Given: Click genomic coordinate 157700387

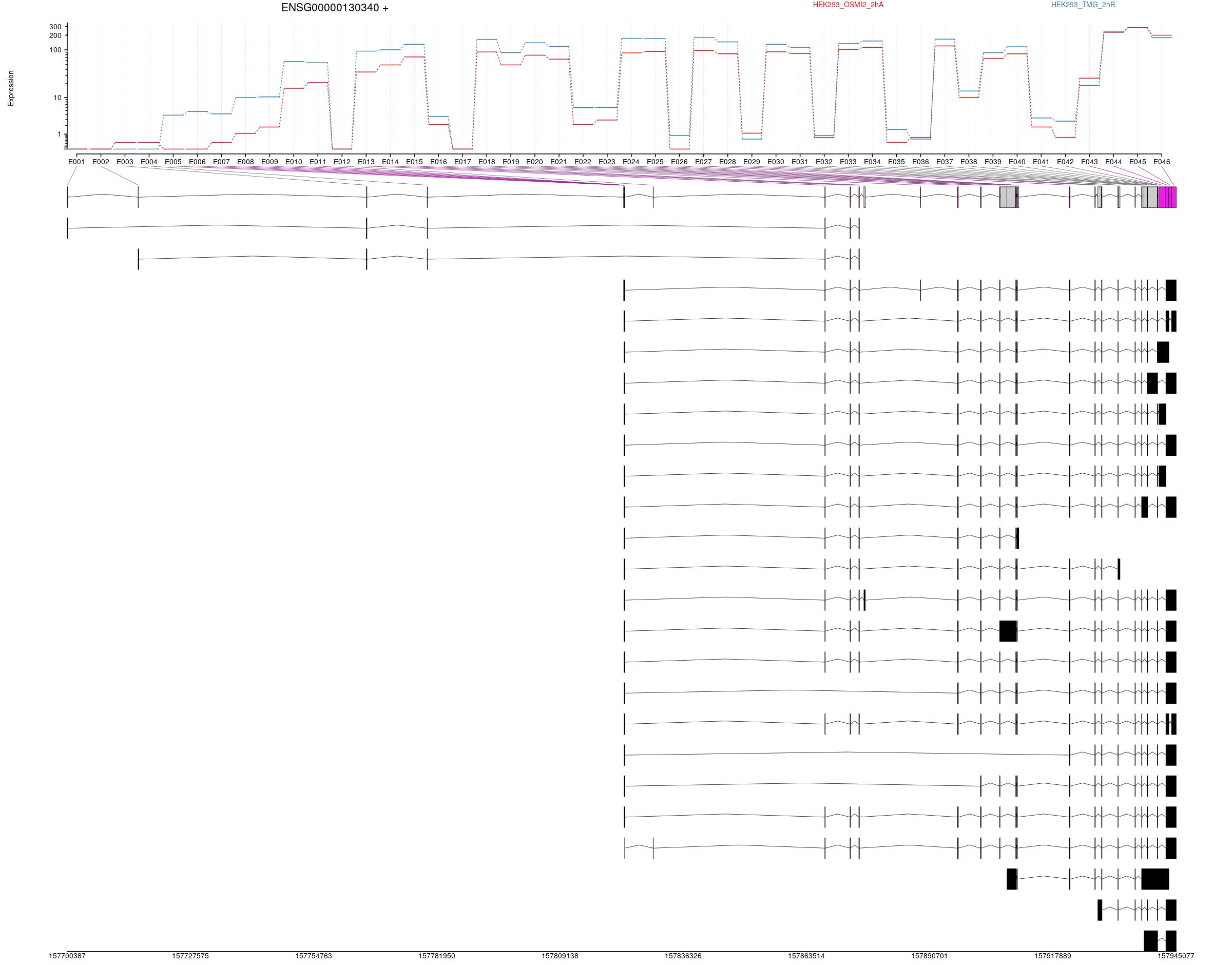Looking at the screenshot, I should [x=67, y=956].
